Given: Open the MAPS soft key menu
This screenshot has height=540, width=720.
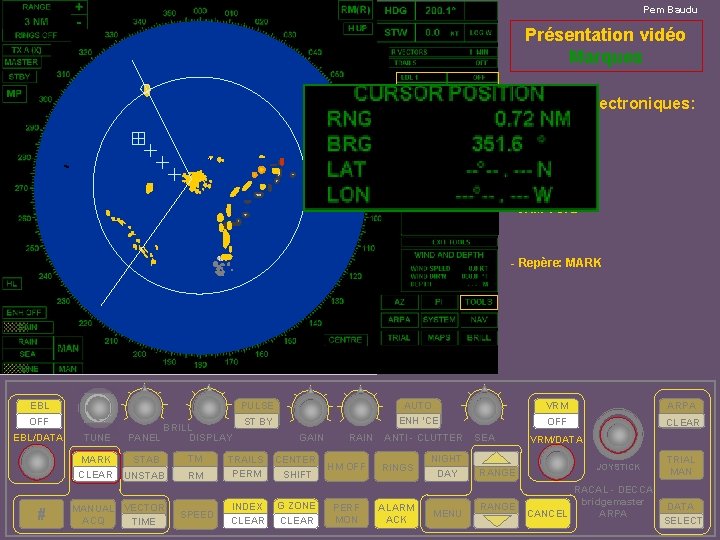Looking at the screenshot, I should [439, 338].
